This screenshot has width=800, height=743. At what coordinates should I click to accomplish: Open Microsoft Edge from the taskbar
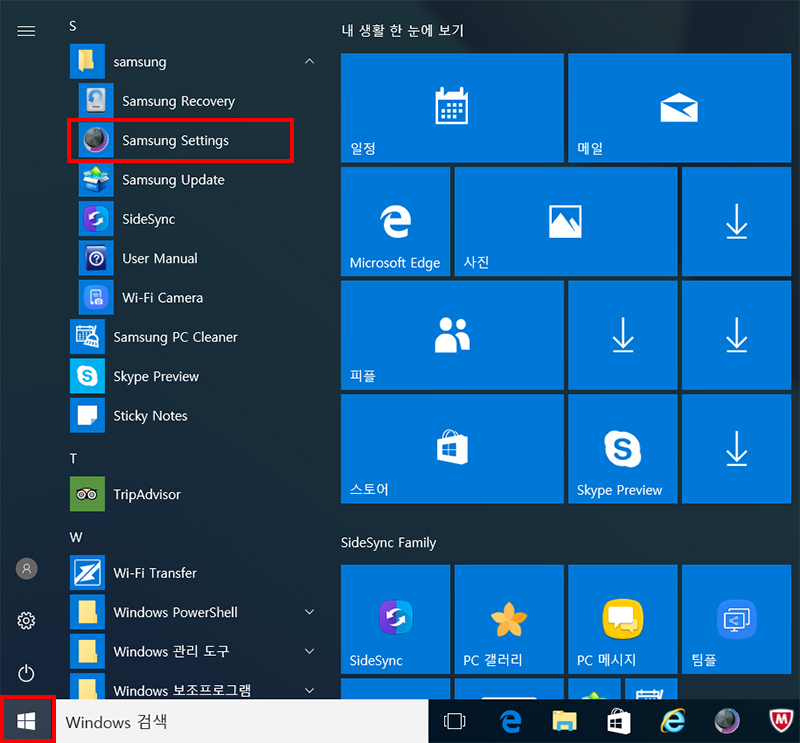pos(510,721)
